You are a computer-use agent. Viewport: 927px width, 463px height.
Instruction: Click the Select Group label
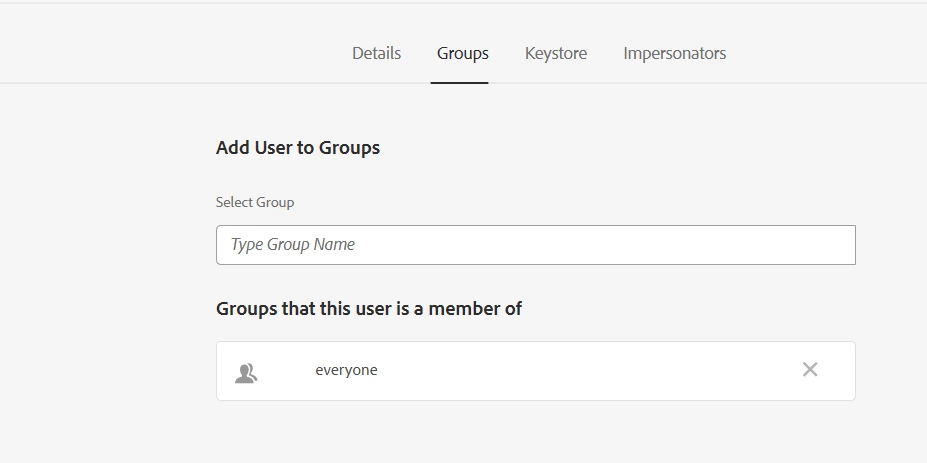[x=255, y=202]
